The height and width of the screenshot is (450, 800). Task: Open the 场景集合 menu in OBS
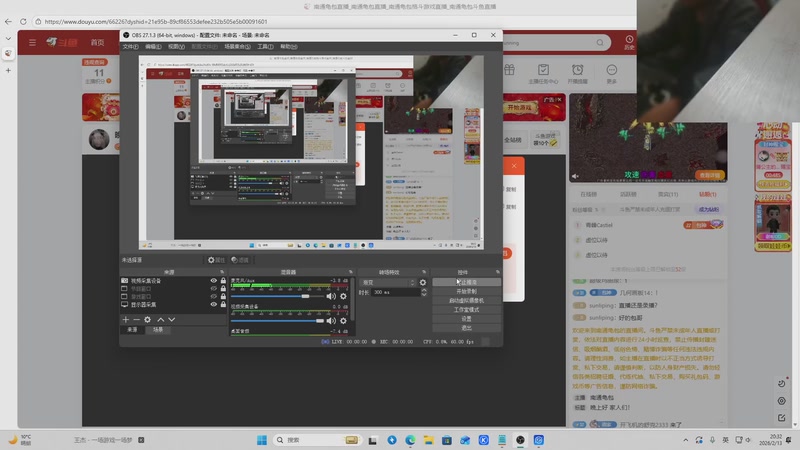pyautogui.click(x=237, y=46)
